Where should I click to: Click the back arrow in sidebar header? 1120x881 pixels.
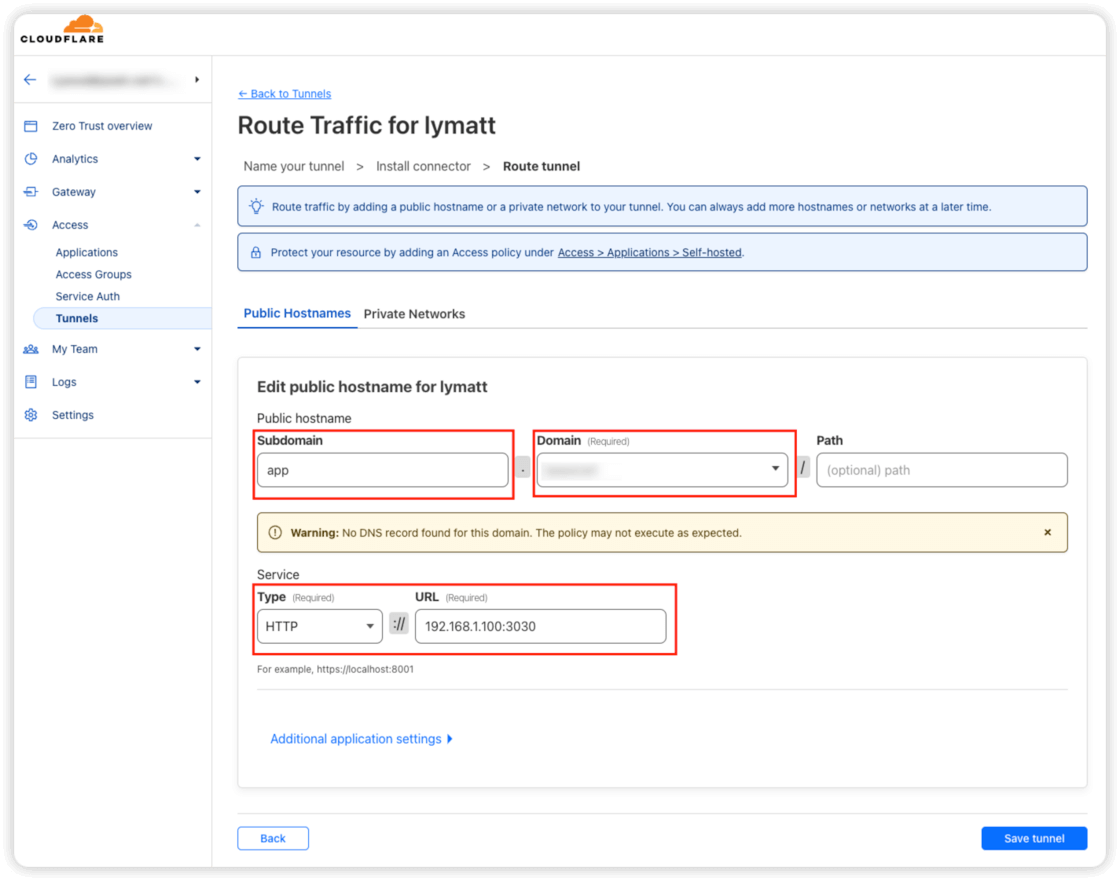click(x=30, y=80)
